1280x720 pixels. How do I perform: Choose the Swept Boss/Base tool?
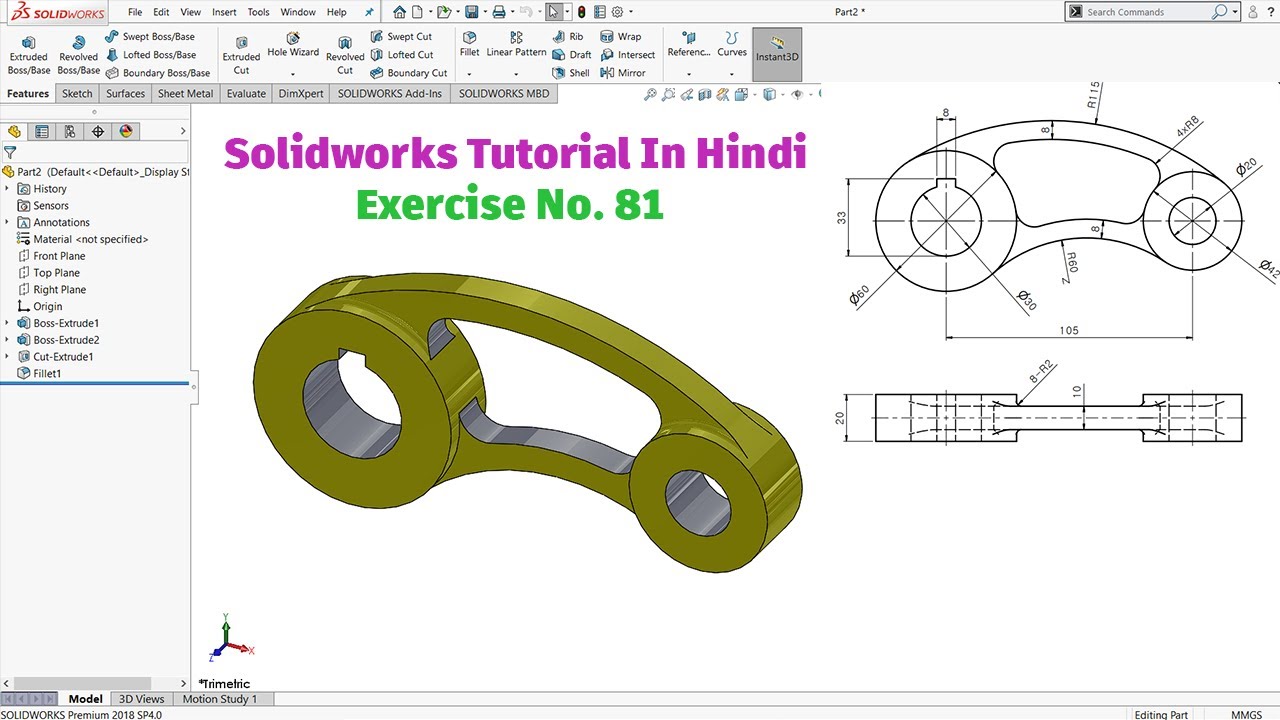point(150,37)
